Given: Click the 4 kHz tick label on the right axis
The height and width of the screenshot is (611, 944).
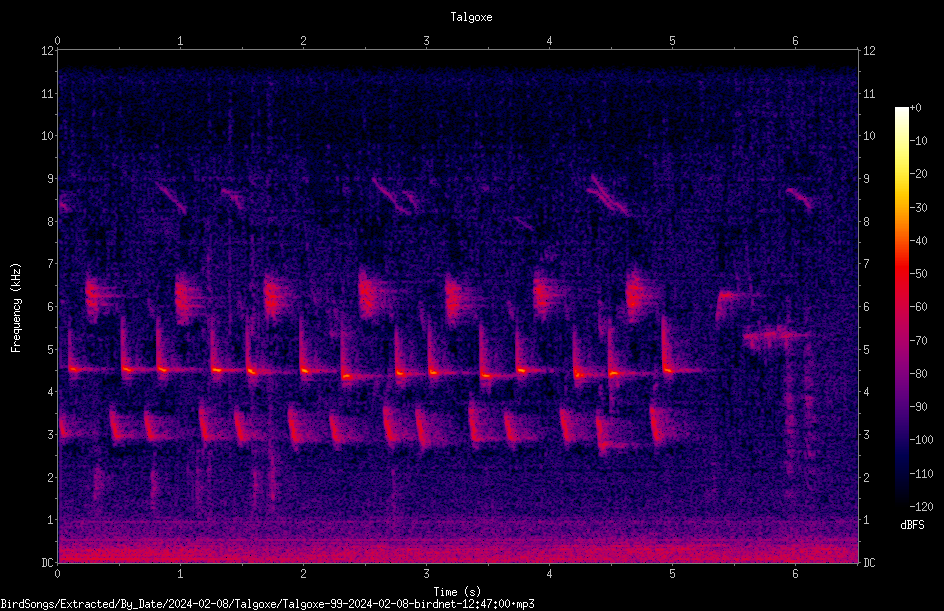Looking at the screenshot, I should point(867,392).
